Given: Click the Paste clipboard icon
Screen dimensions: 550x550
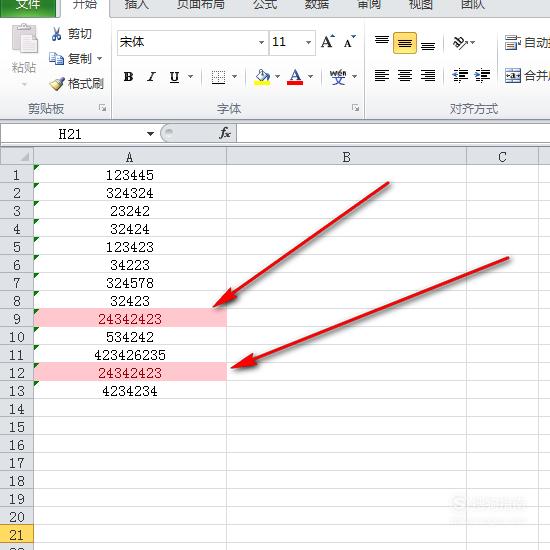Looking at the screenshot, I should (x=24, y=38).
